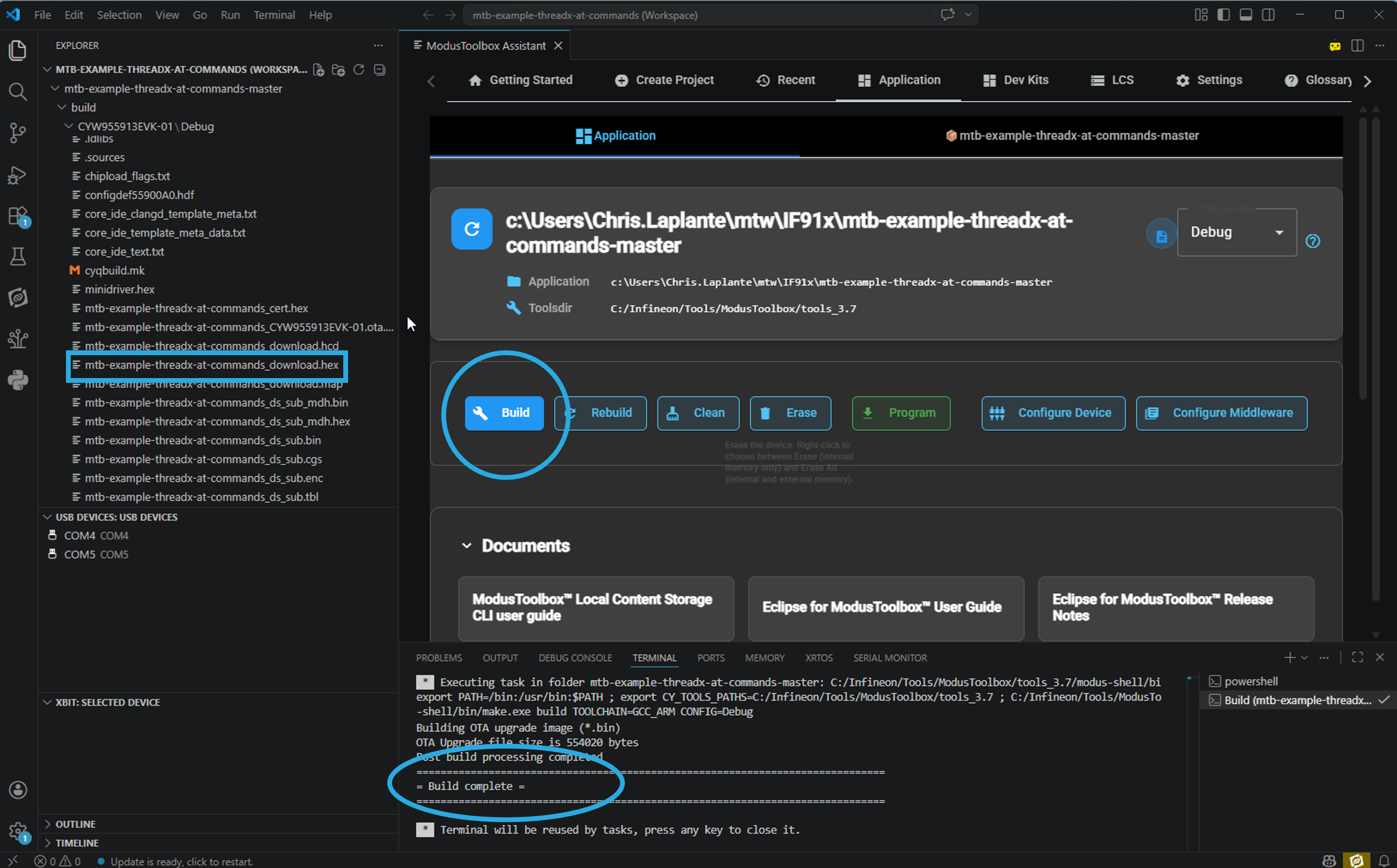Expand the Timeline section
1397x868 pixels.
tap(48, 843)
